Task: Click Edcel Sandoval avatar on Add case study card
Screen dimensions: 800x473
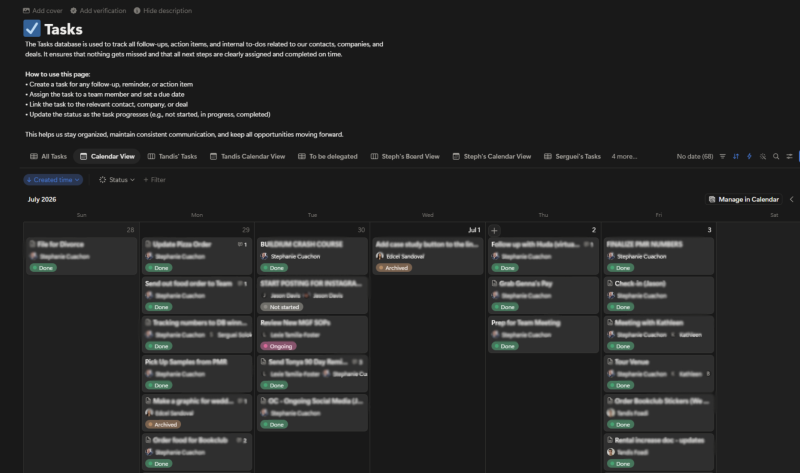Action: pyautogui.click(x=380, y=256)
